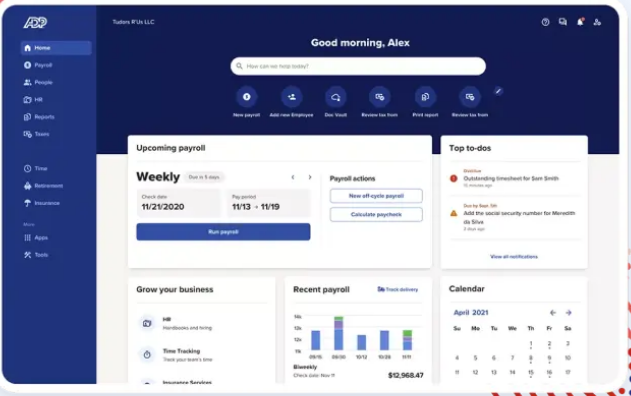Viewport: 631px width, 396px height.
Task: Click the Calculate paycheck button
Action: click(x=376, y=214)
